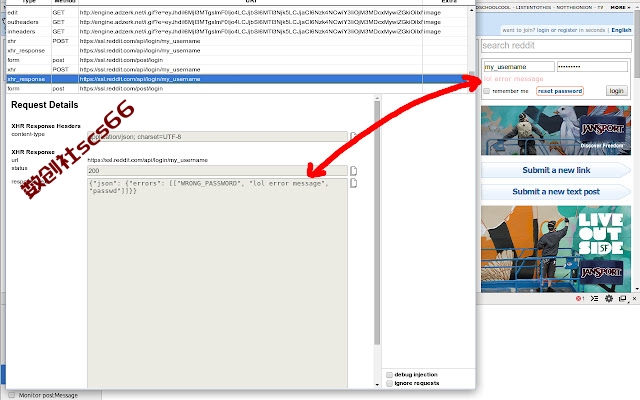Click the request table scrollbar up arrow

point(472,10)
